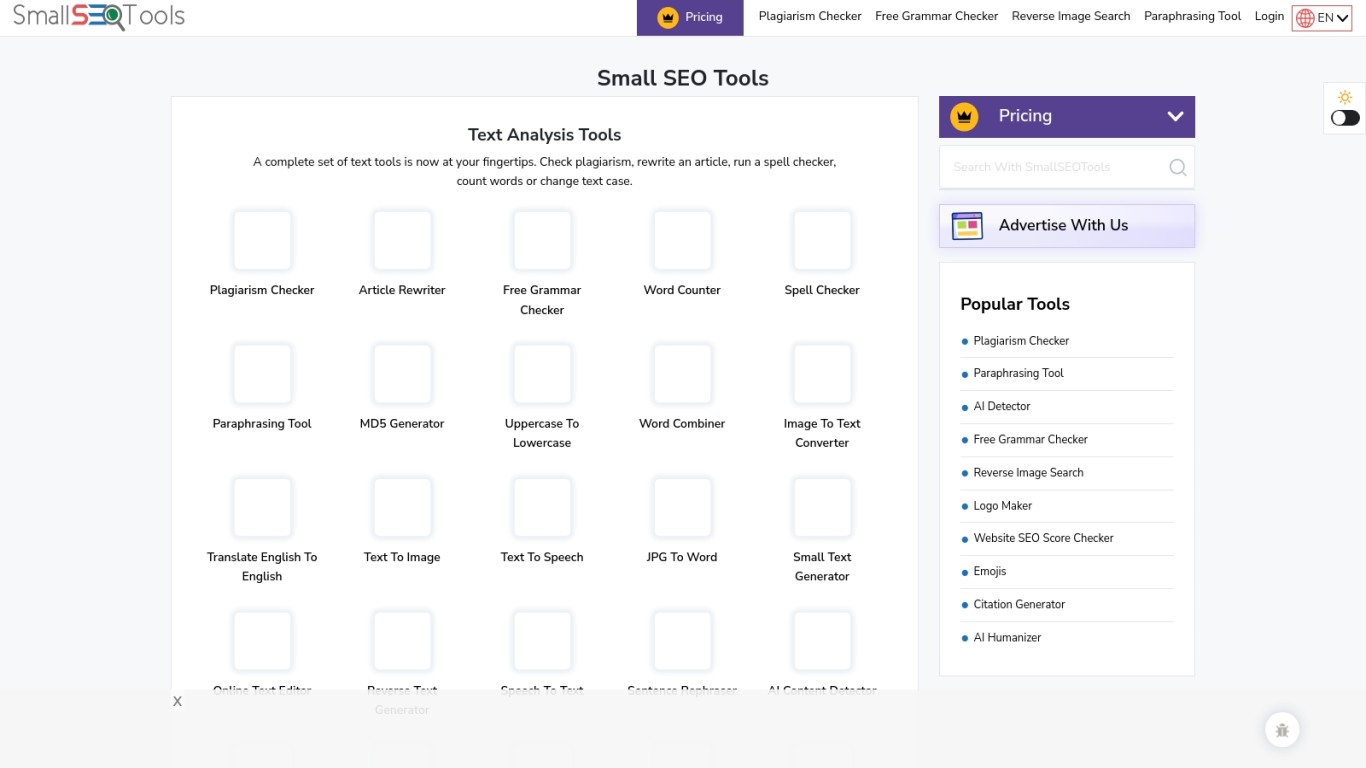Click the bug report floating icon
Screen dimensions: 1366x768
tap(1282, 730)
